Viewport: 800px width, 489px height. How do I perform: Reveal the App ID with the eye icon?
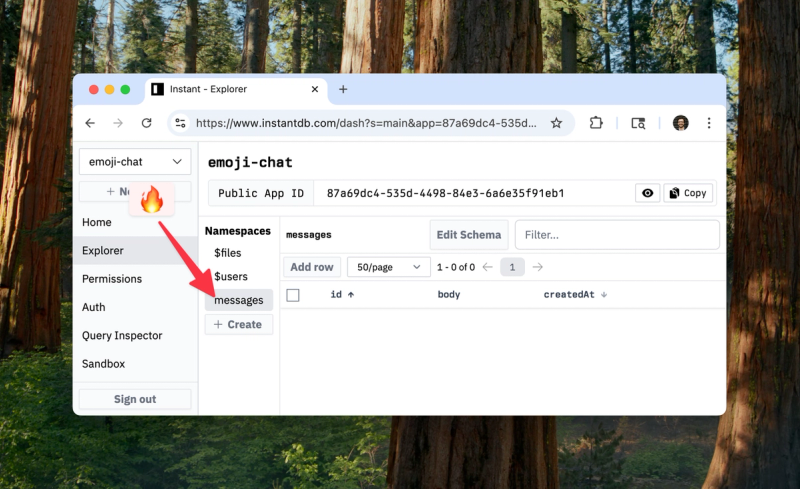(647, 193)
